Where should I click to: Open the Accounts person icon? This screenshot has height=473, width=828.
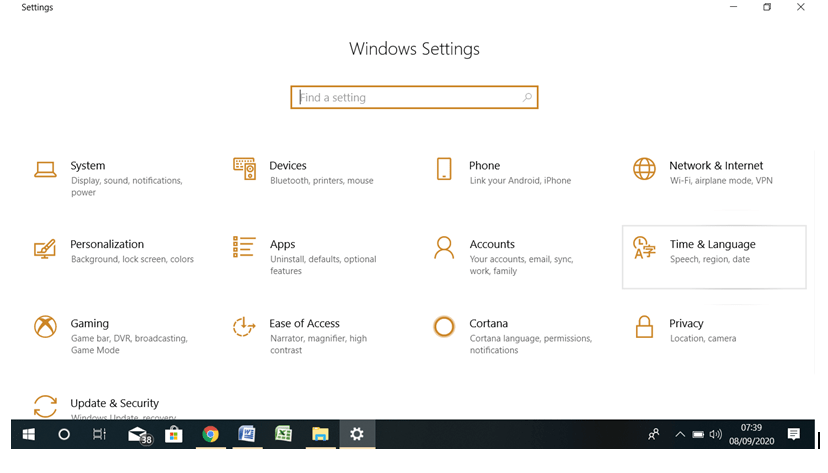tap(444, 248)
